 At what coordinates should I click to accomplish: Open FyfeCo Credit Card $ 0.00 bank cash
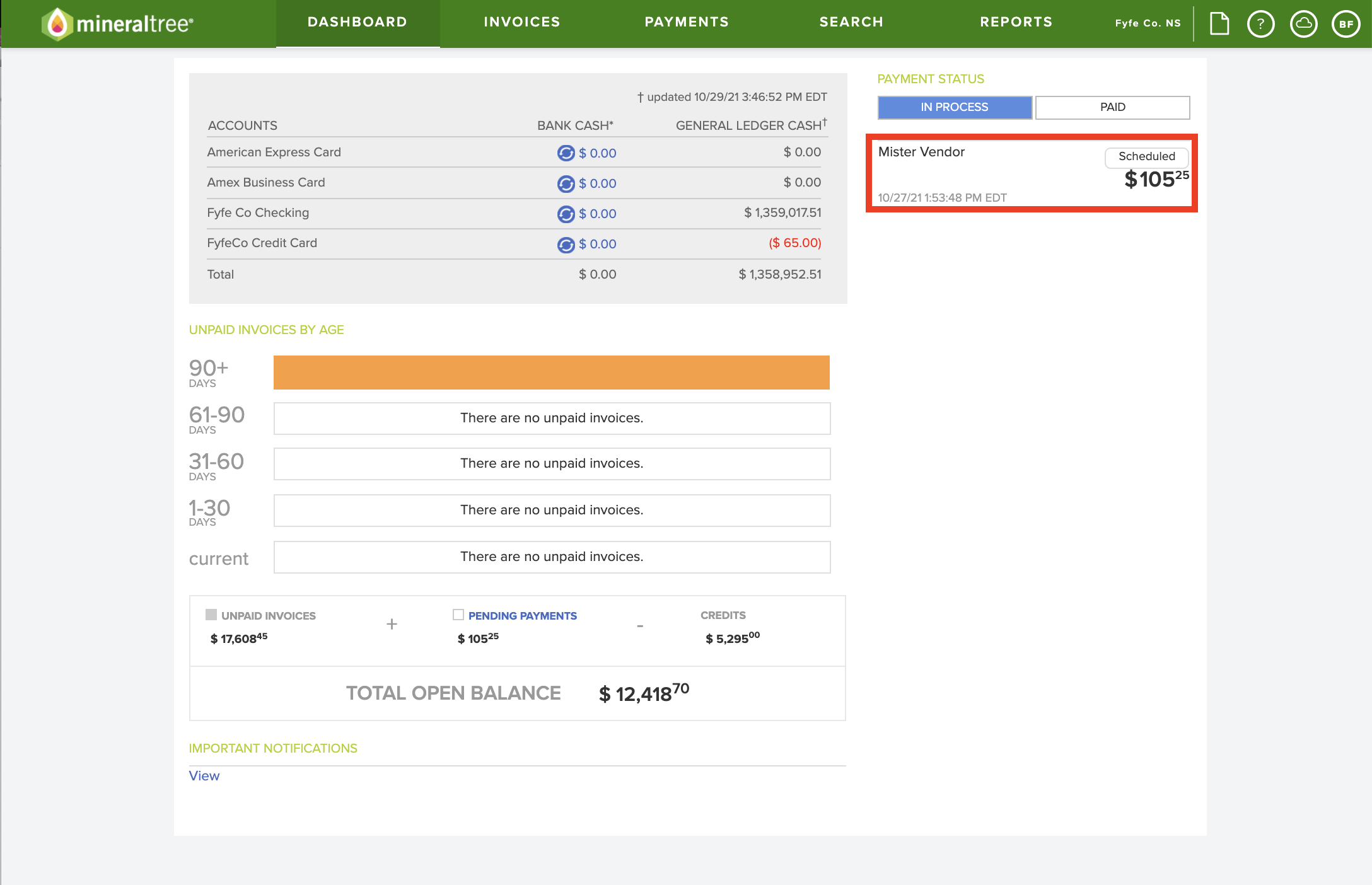(x=597, y=244)
